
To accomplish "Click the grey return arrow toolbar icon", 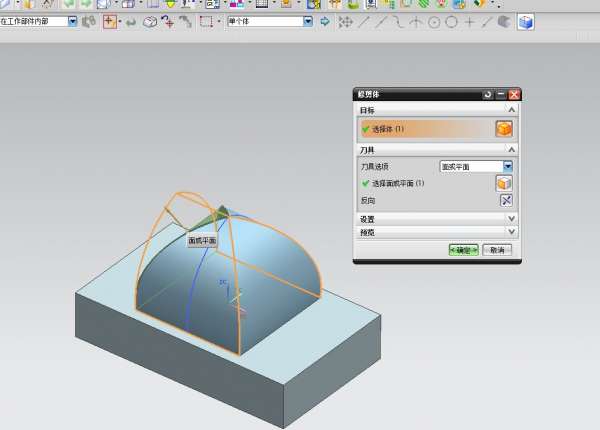I will coord(131,22).
